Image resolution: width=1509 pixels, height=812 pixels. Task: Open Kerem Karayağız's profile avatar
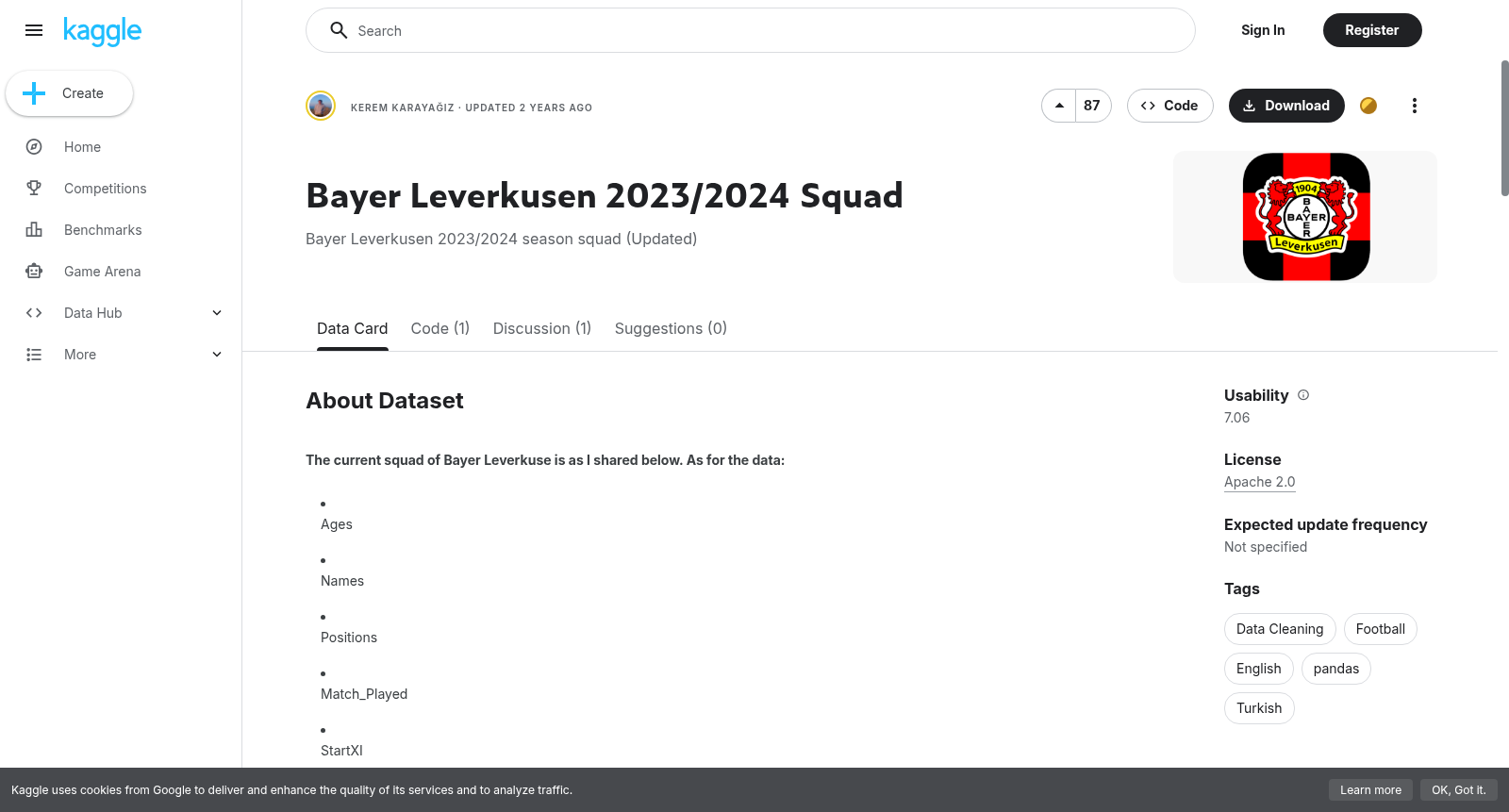(321, 106)
